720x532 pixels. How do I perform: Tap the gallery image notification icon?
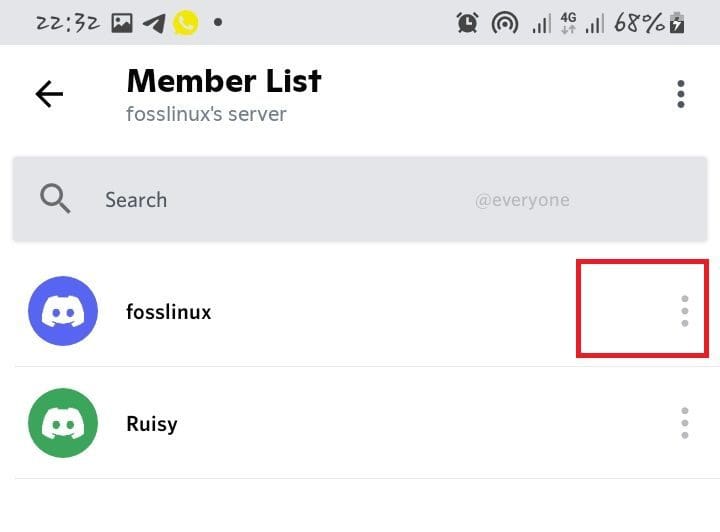tap(122, 23)
